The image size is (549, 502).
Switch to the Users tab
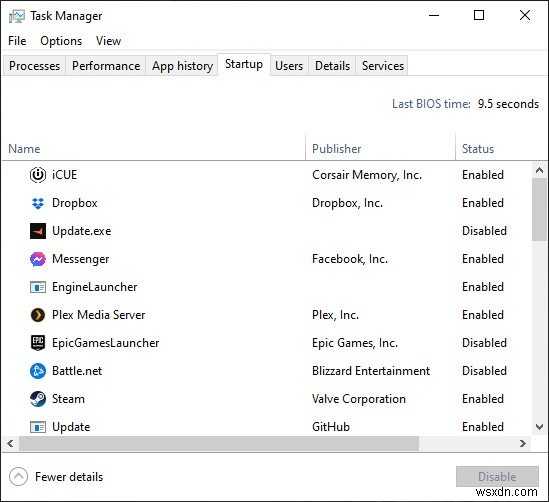pos(289,66)
